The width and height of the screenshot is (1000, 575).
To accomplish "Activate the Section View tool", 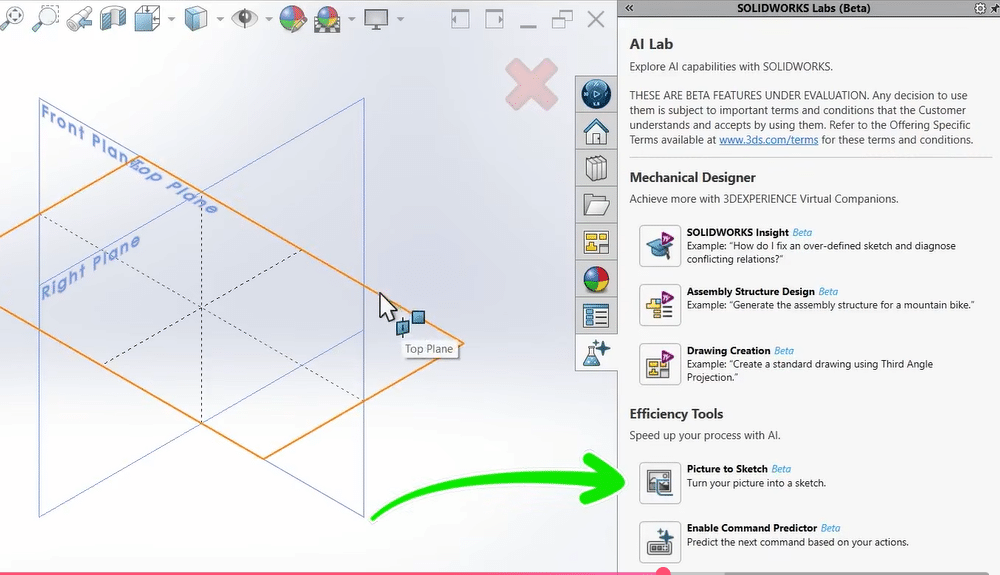I will (x=113, y=18).
